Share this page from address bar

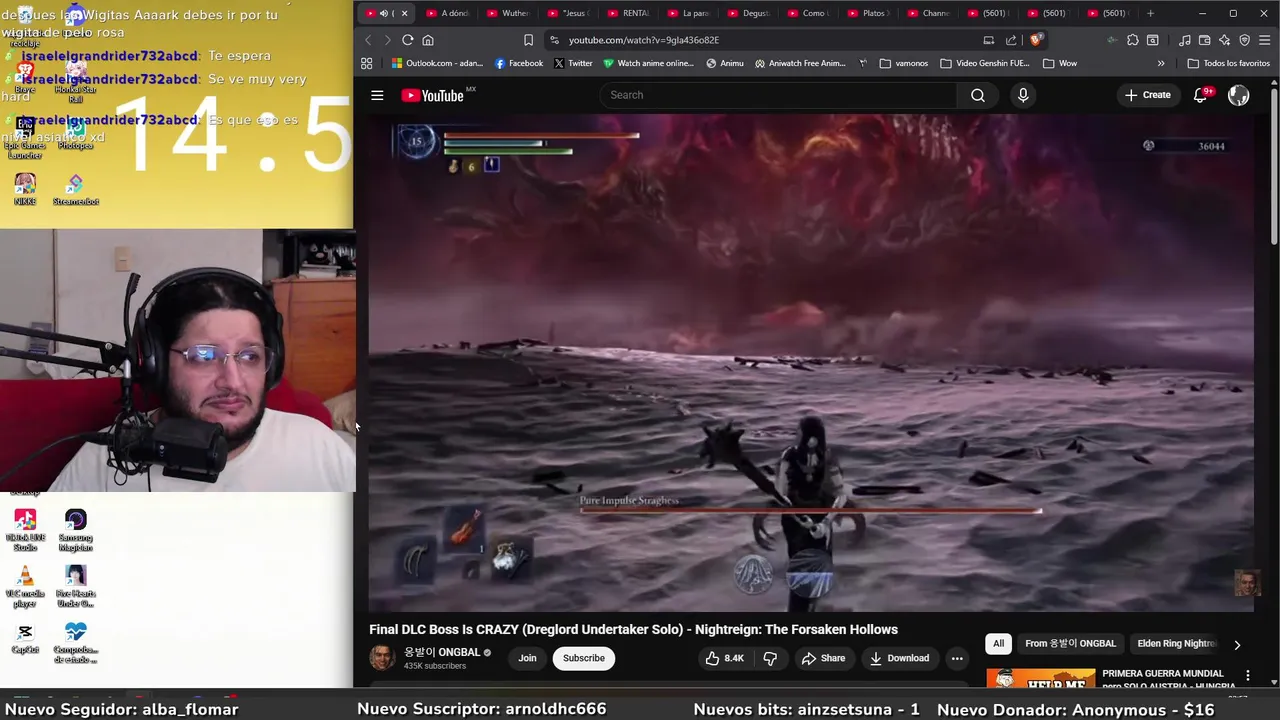(x=1011, y=40)
